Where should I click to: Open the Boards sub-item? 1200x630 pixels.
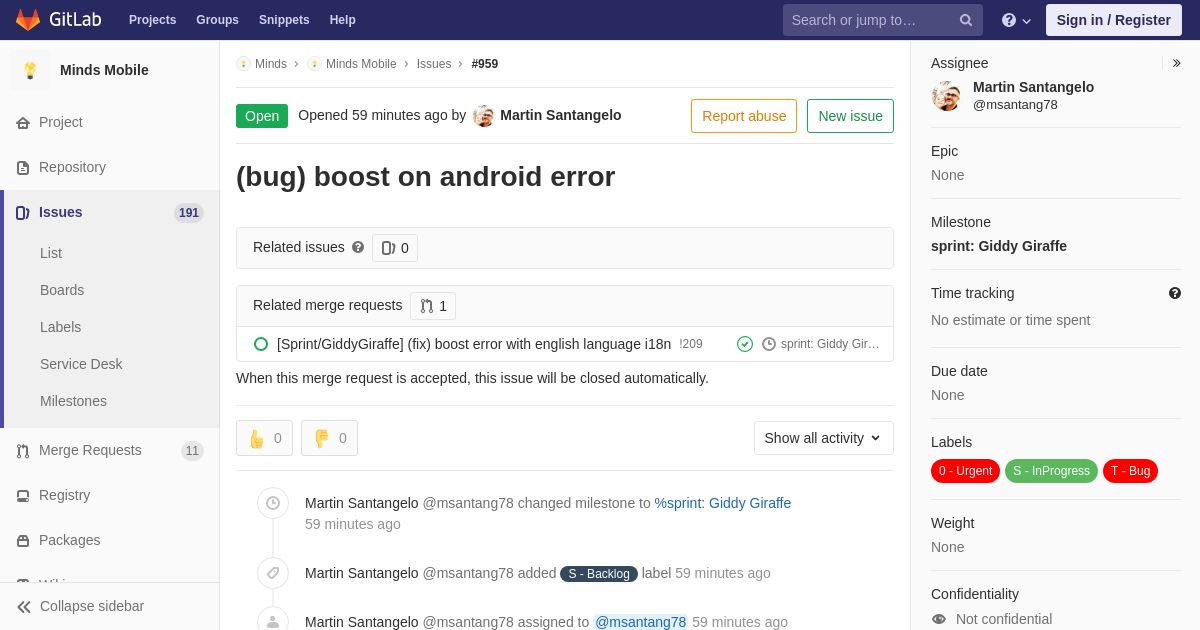62,290
